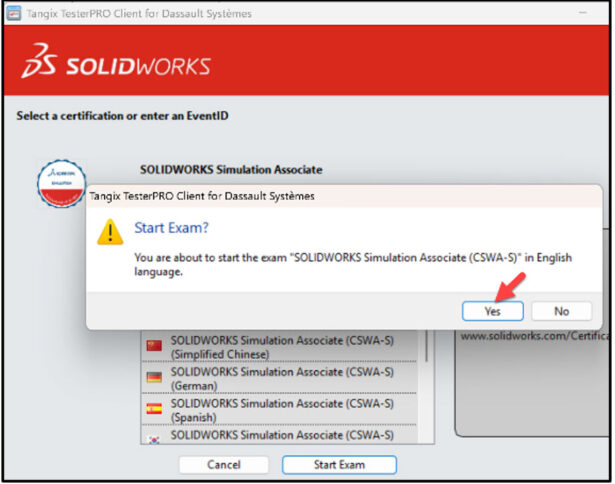Click the Simulation Associate certification badge
The width and height of the screenshot is (615, 484).
pyautogui.click(x=62, y=183)
